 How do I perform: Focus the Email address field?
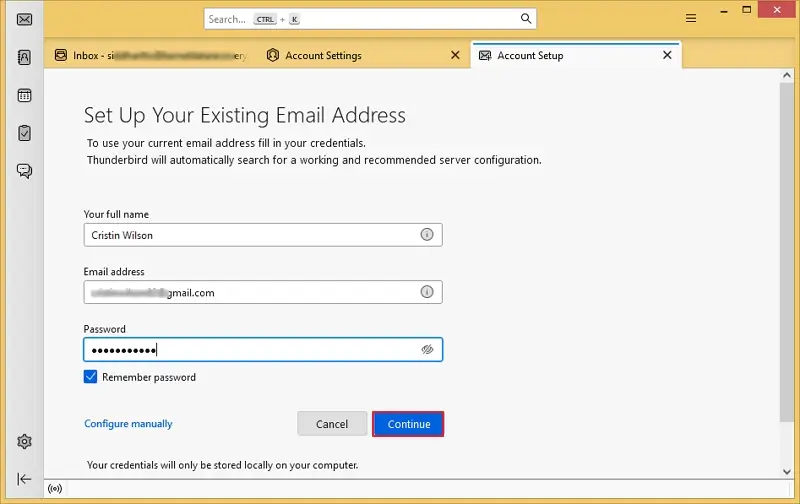coord(263,292)
